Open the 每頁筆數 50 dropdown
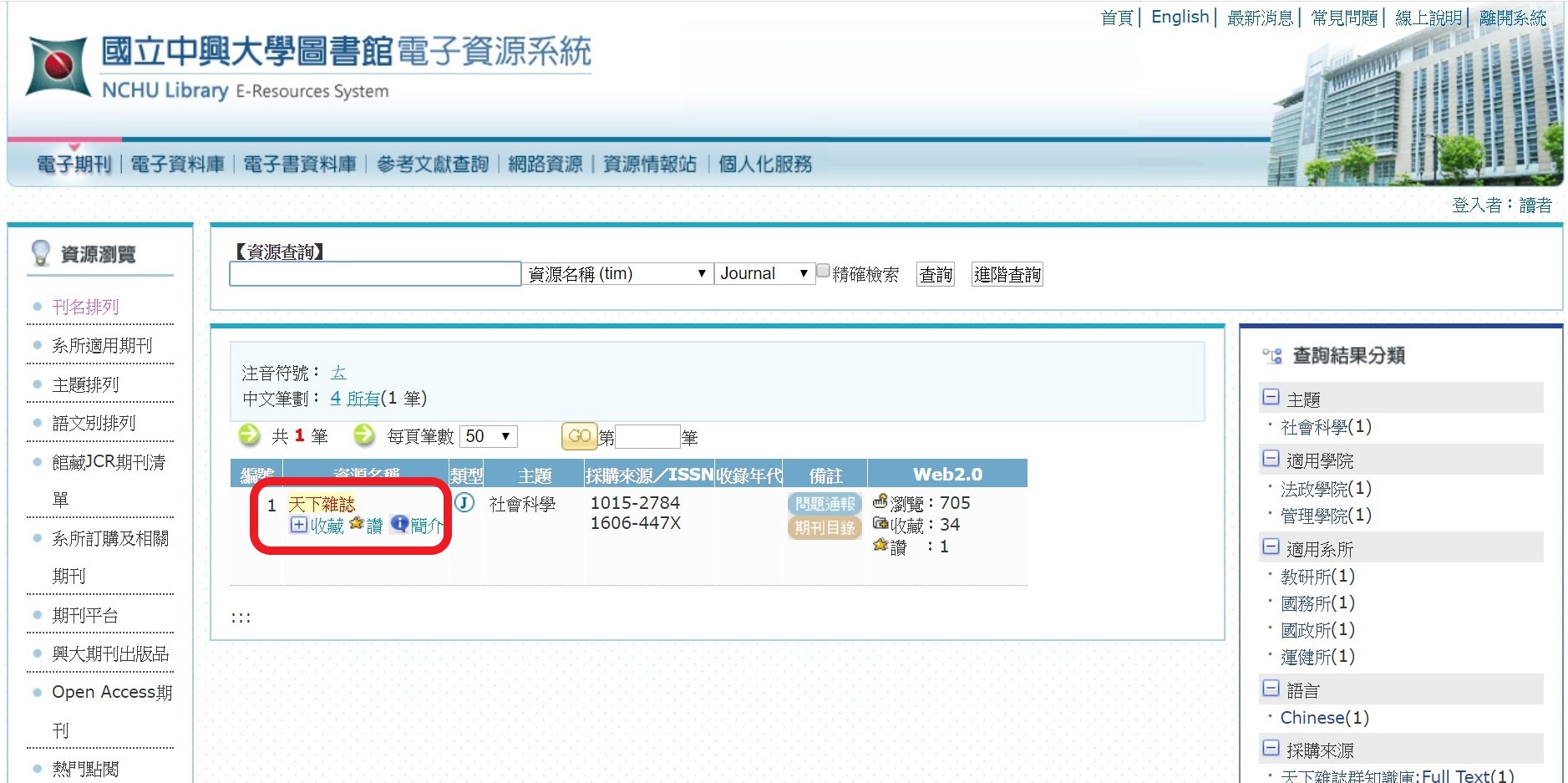The height and width of the screenshot is (783, 1568). point(488,436)
